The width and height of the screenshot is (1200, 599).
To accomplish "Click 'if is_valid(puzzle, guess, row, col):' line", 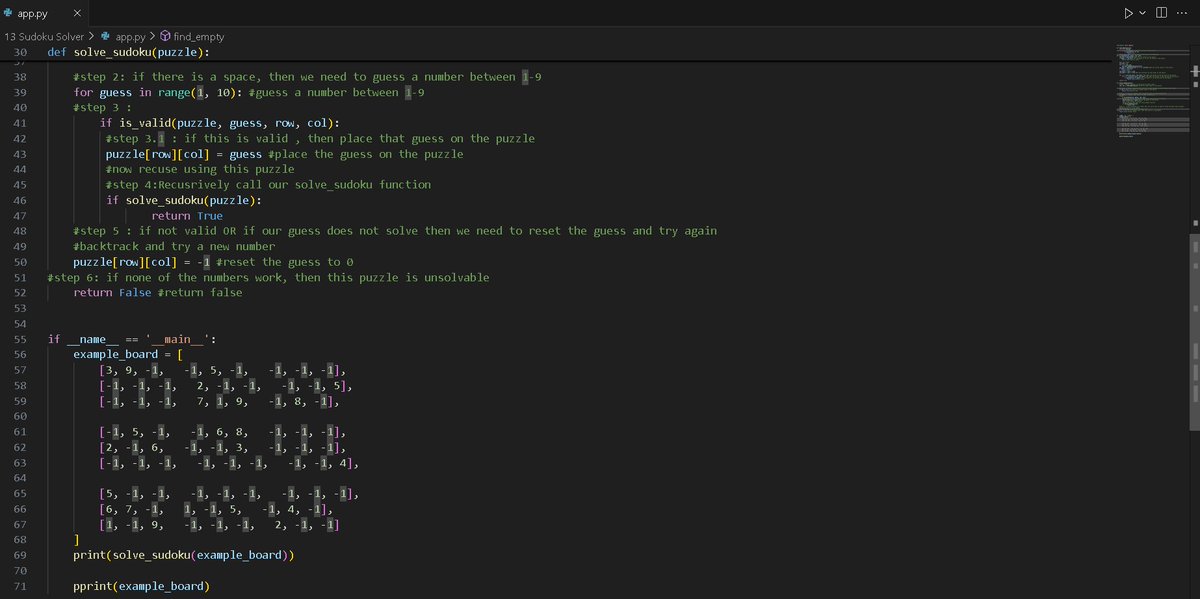I will (220, 123).
